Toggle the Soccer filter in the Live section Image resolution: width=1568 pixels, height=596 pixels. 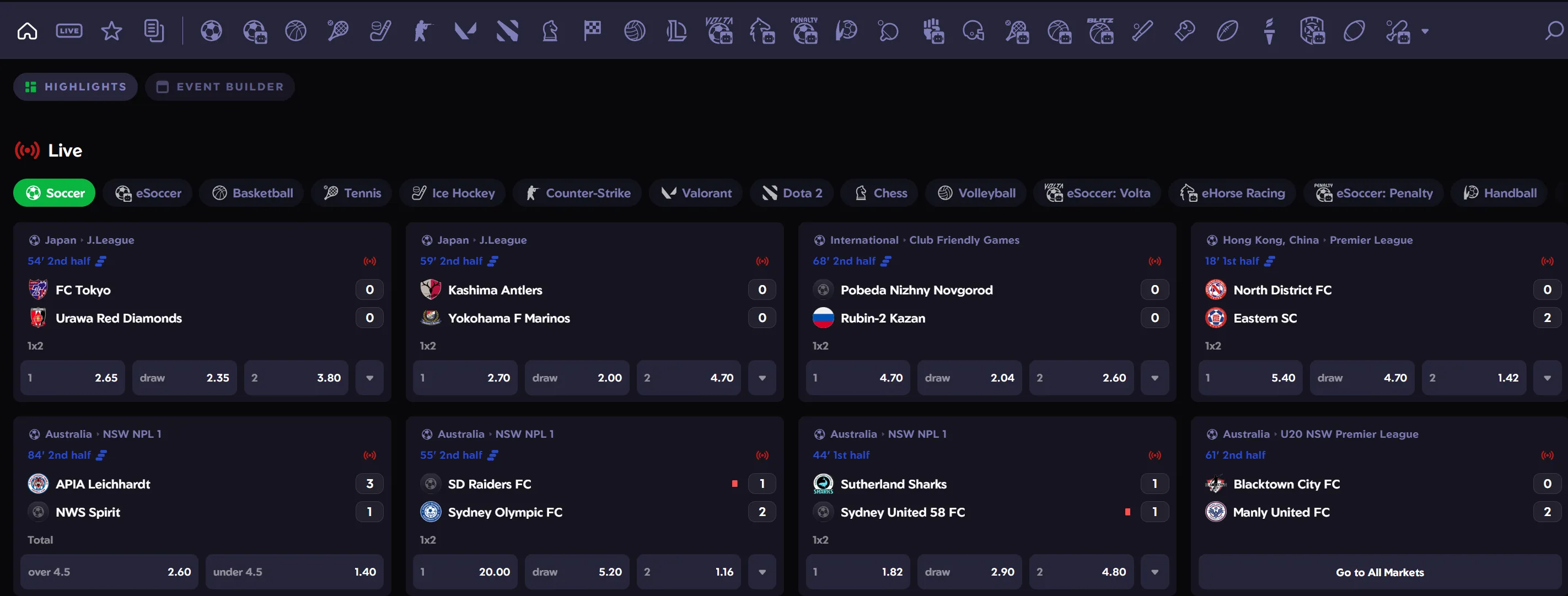(53, 193)
